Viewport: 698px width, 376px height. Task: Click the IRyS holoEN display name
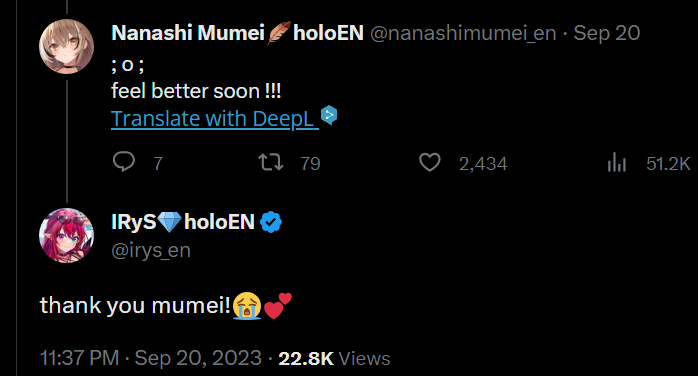(x=183, y=222)
